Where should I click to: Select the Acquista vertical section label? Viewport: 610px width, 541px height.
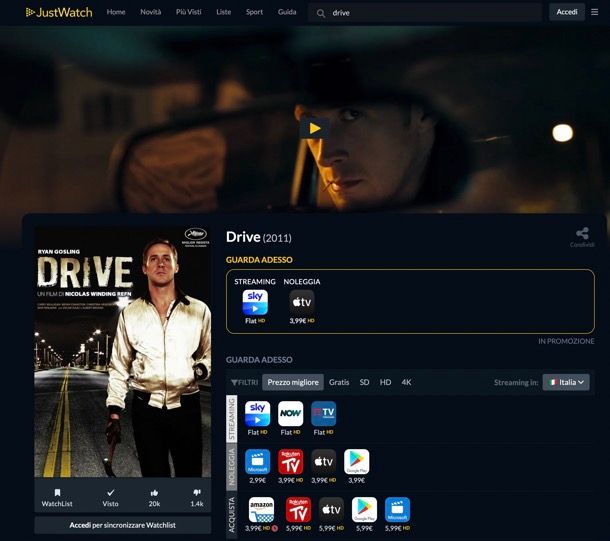pyautogui.click(x=231, y=515)
